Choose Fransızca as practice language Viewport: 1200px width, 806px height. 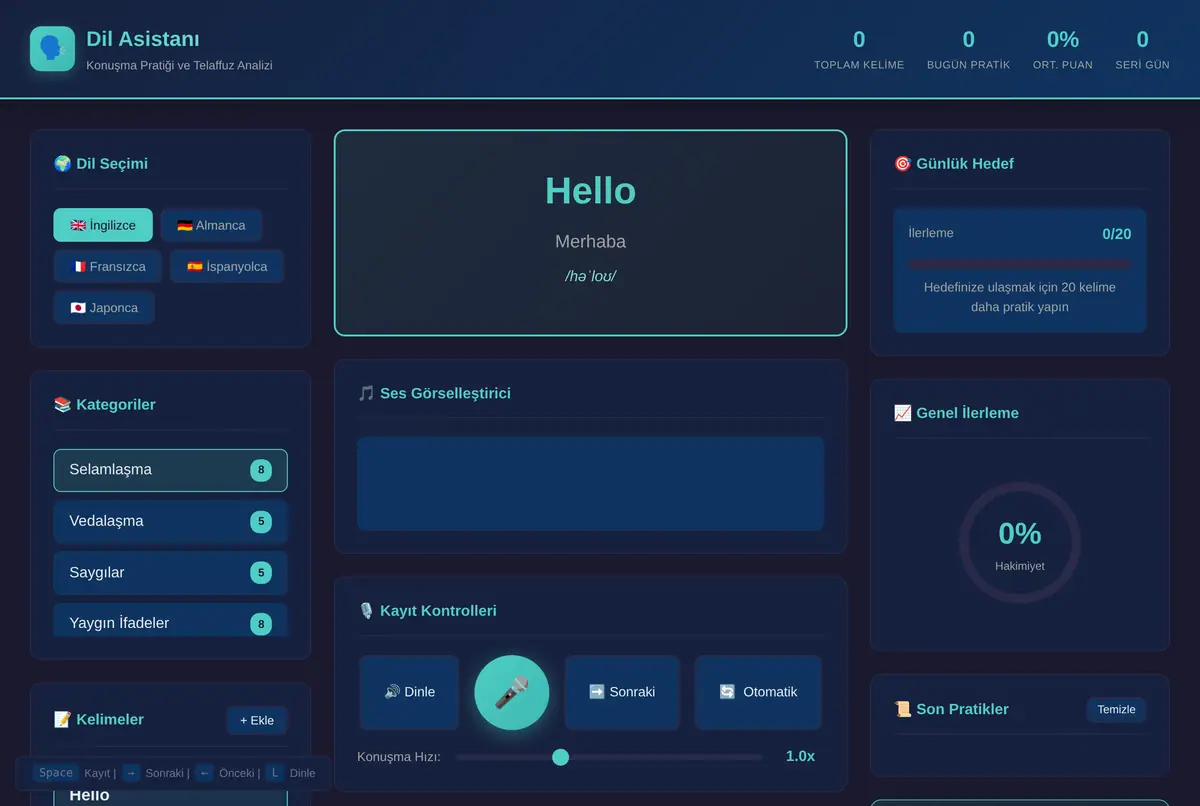click(108, 266)
